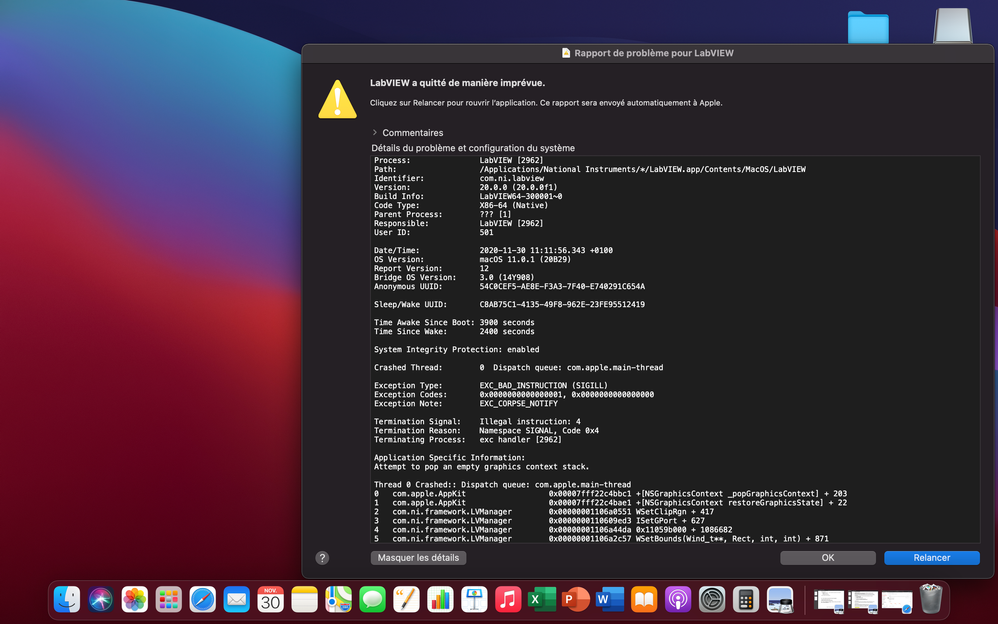Open Launchpad from the dock
The height and width of the screenshot is (624, 998).
(x=169, y=599)
